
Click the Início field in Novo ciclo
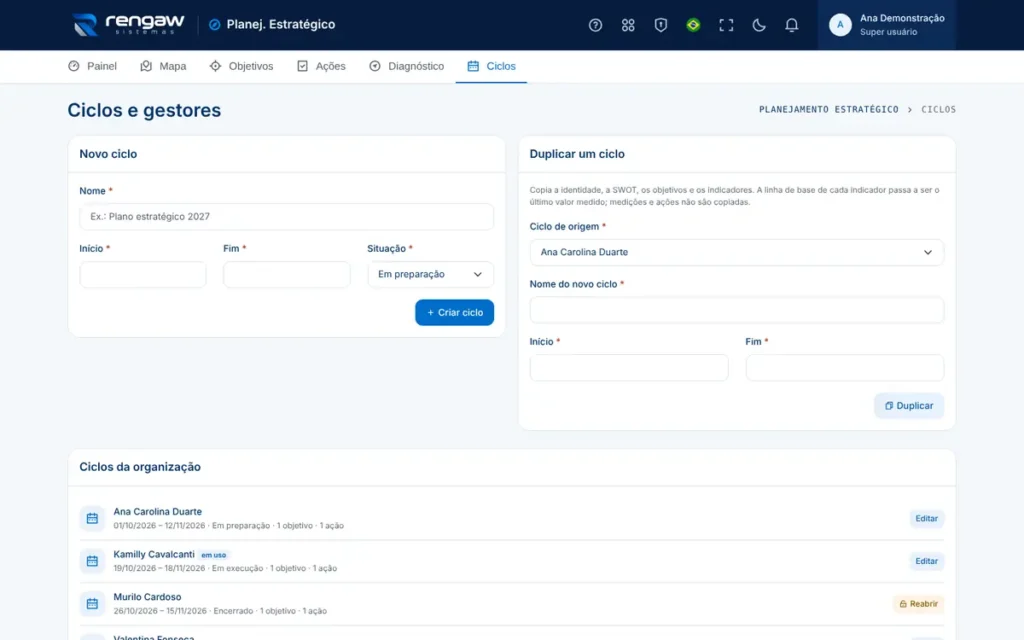[142, 274]
